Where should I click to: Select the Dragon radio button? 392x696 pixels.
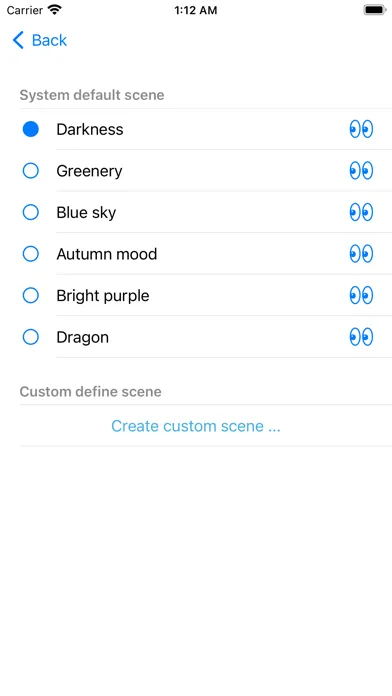pyautogui.click(x=31, y=337)
